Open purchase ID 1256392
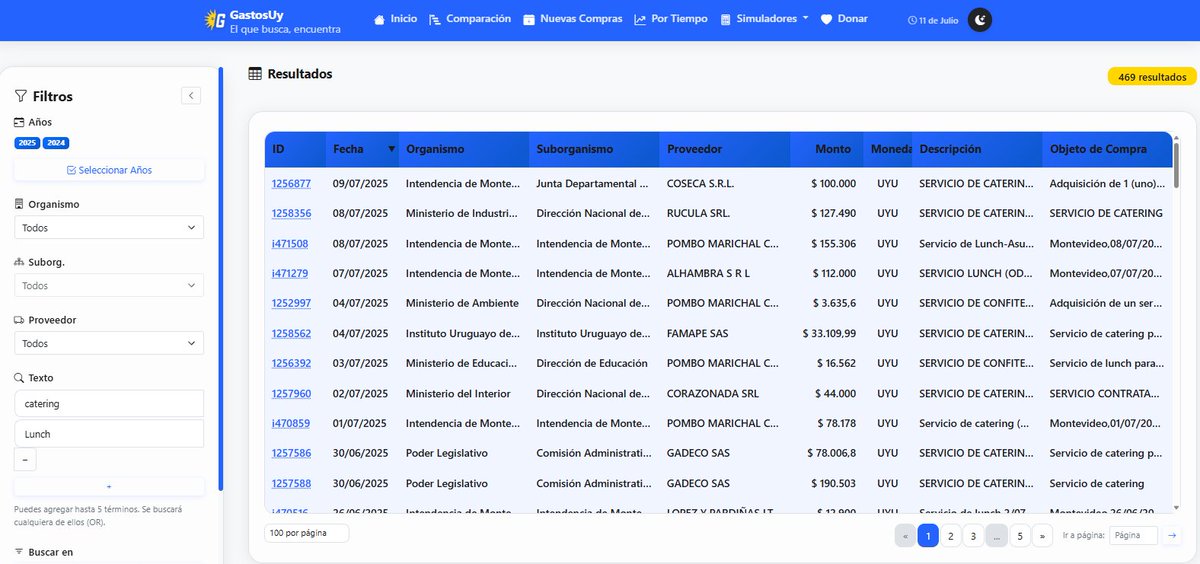The height and width of the screenshot is (564, 1200). (x=291, y=363)
